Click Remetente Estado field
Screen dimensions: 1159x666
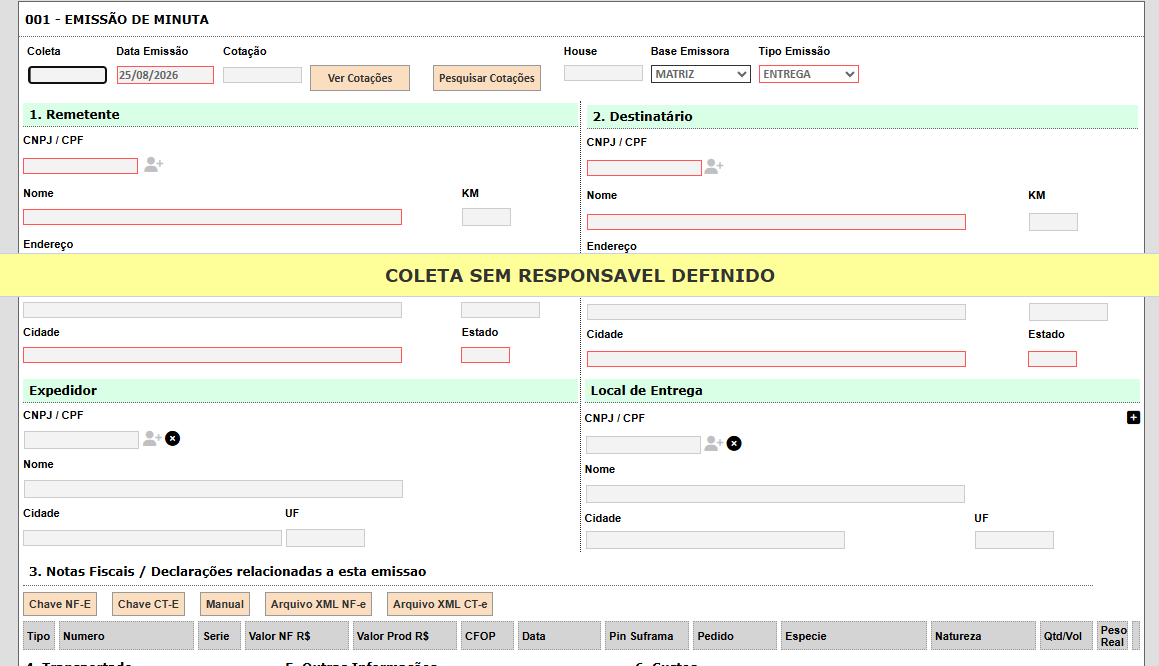(x=486, y=356)
